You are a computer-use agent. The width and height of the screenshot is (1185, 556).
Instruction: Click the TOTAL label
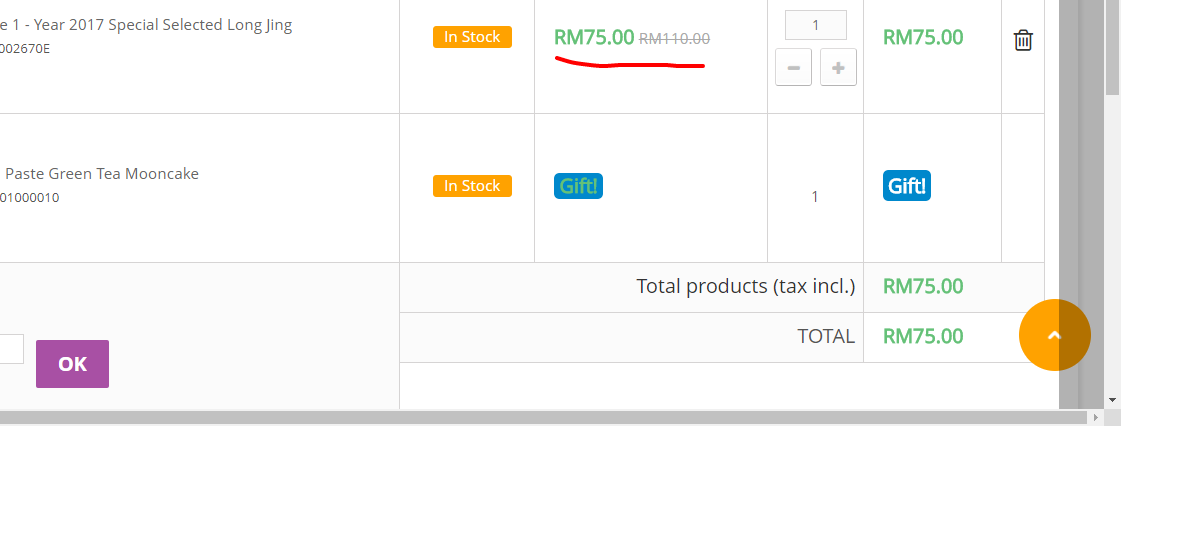tap(826, 336)
